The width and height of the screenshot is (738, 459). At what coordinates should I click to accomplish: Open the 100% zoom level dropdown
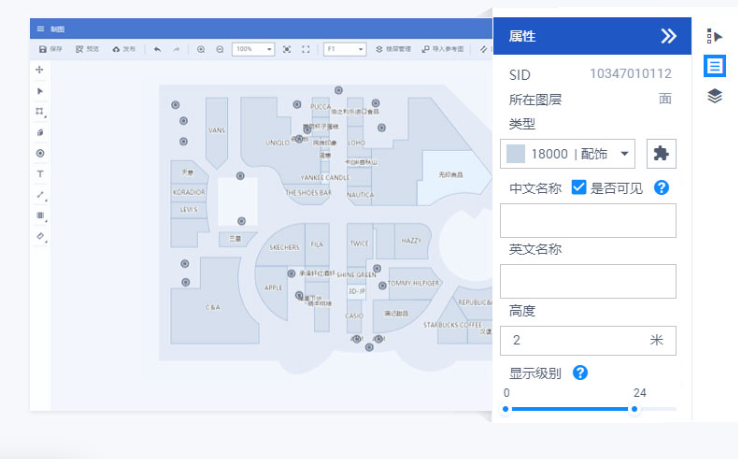point(254,49)
